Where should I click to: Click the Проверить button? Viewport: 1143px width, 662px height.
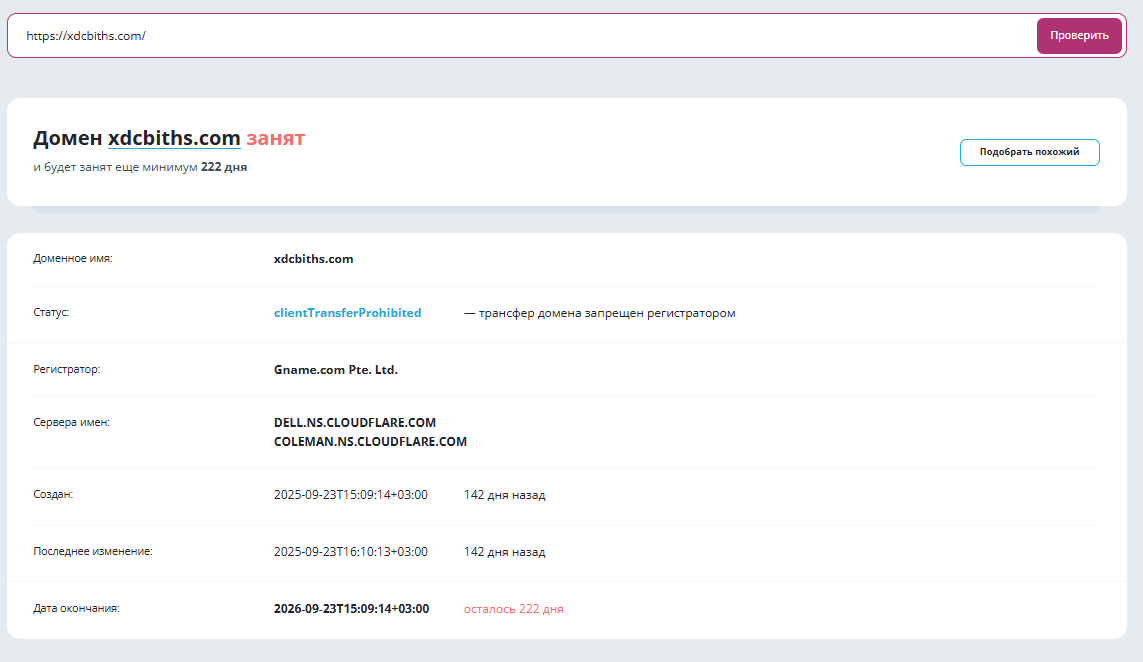click(1079, 35)
